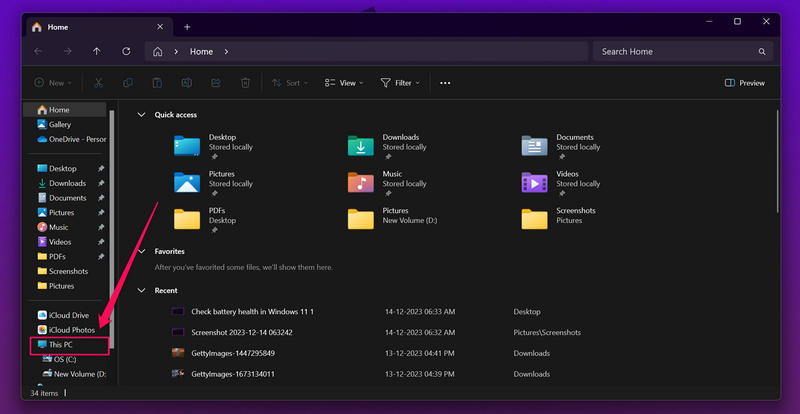
Task: Collapse the Recent section
Action: point(141,290)
